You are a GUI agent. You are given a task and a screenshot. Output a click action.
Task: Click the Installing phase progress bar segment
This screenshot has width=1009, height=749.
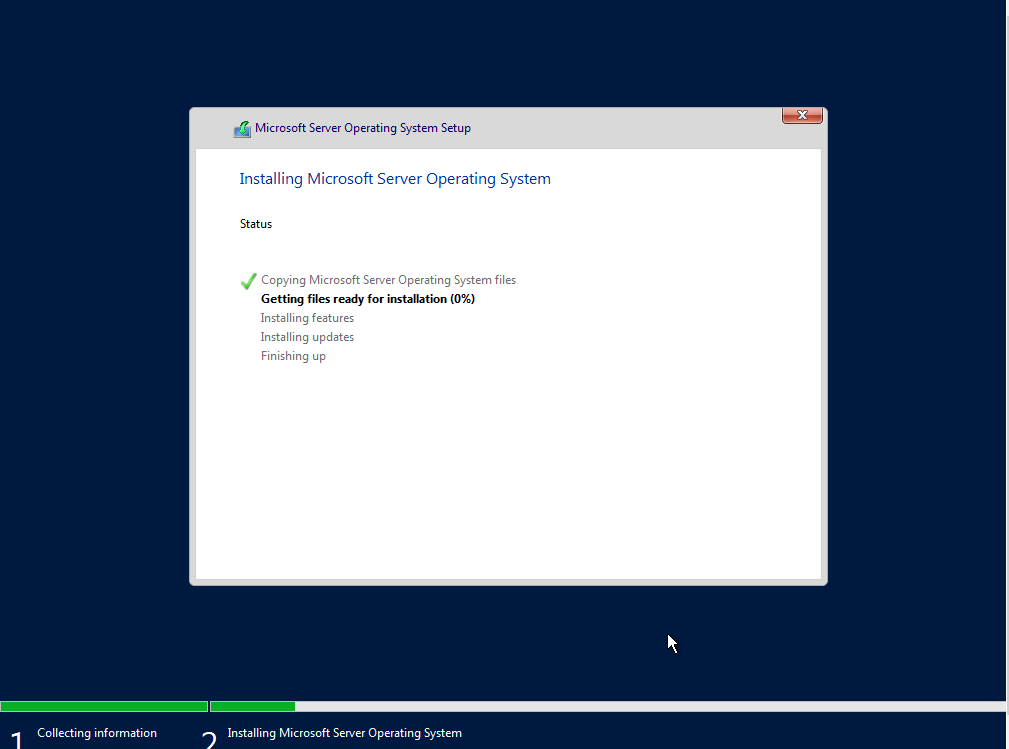tap(608, 707)
